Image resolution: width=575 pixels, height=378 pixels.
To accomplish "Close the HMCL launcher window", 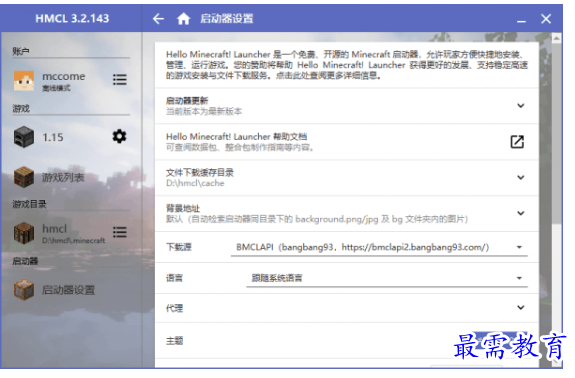I will pyautogui.click(x=546, y=19).
